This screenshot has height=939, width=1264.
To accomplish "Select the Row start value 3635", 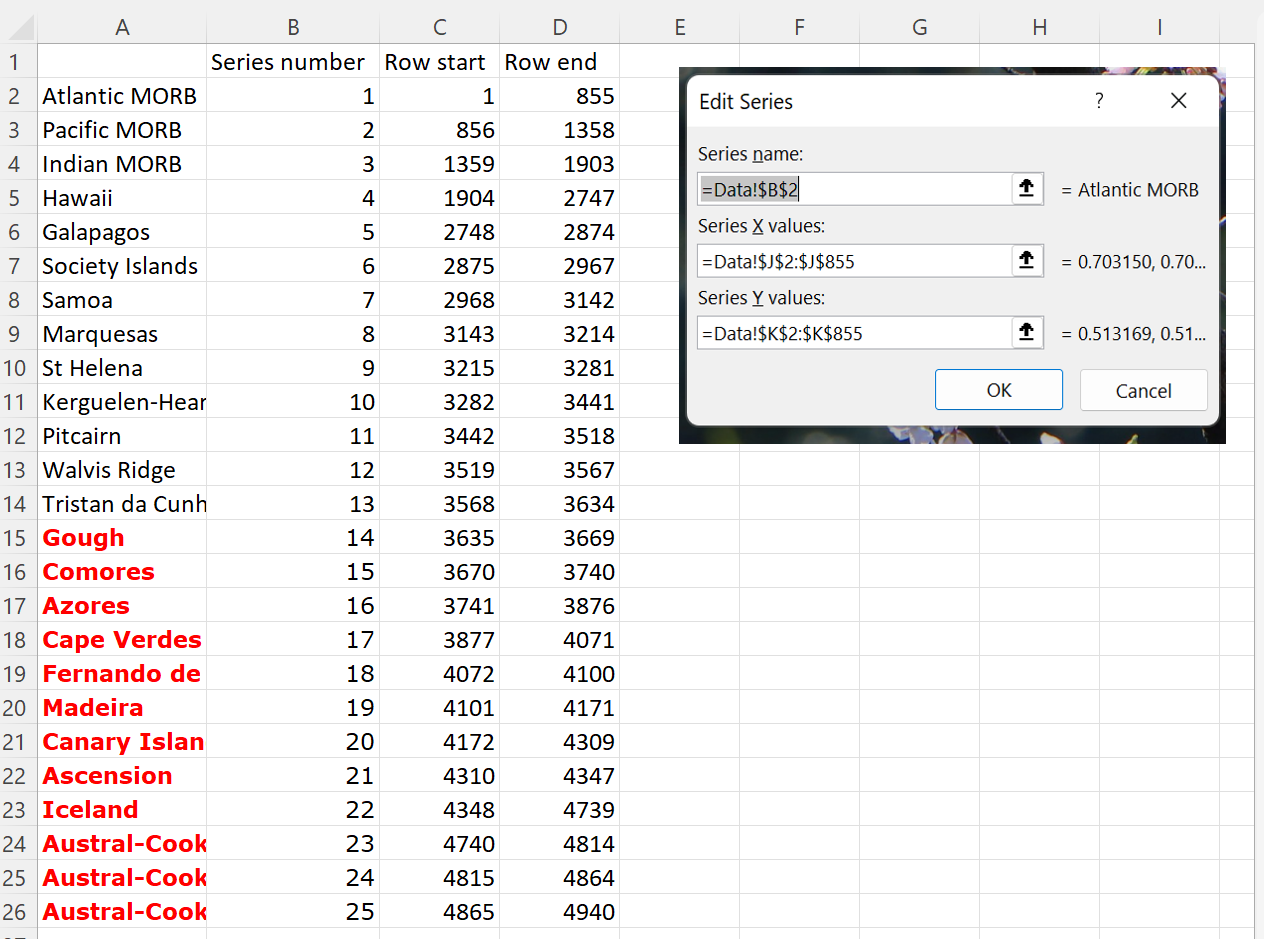I will click(x=440, y=538).
